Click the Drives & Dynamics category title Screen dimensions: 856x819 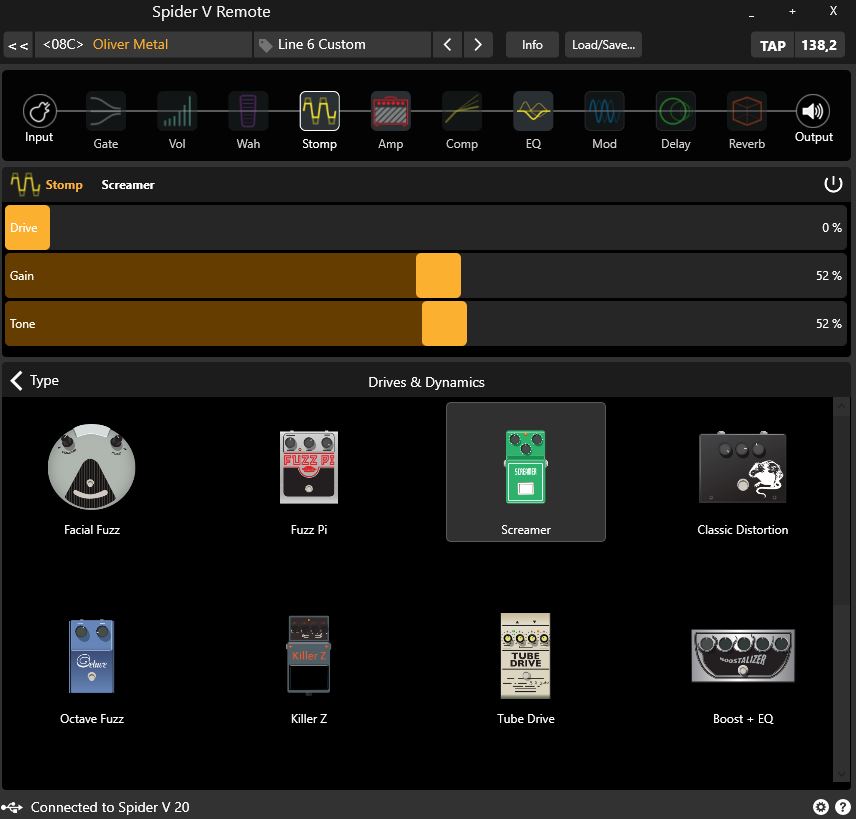426,382
